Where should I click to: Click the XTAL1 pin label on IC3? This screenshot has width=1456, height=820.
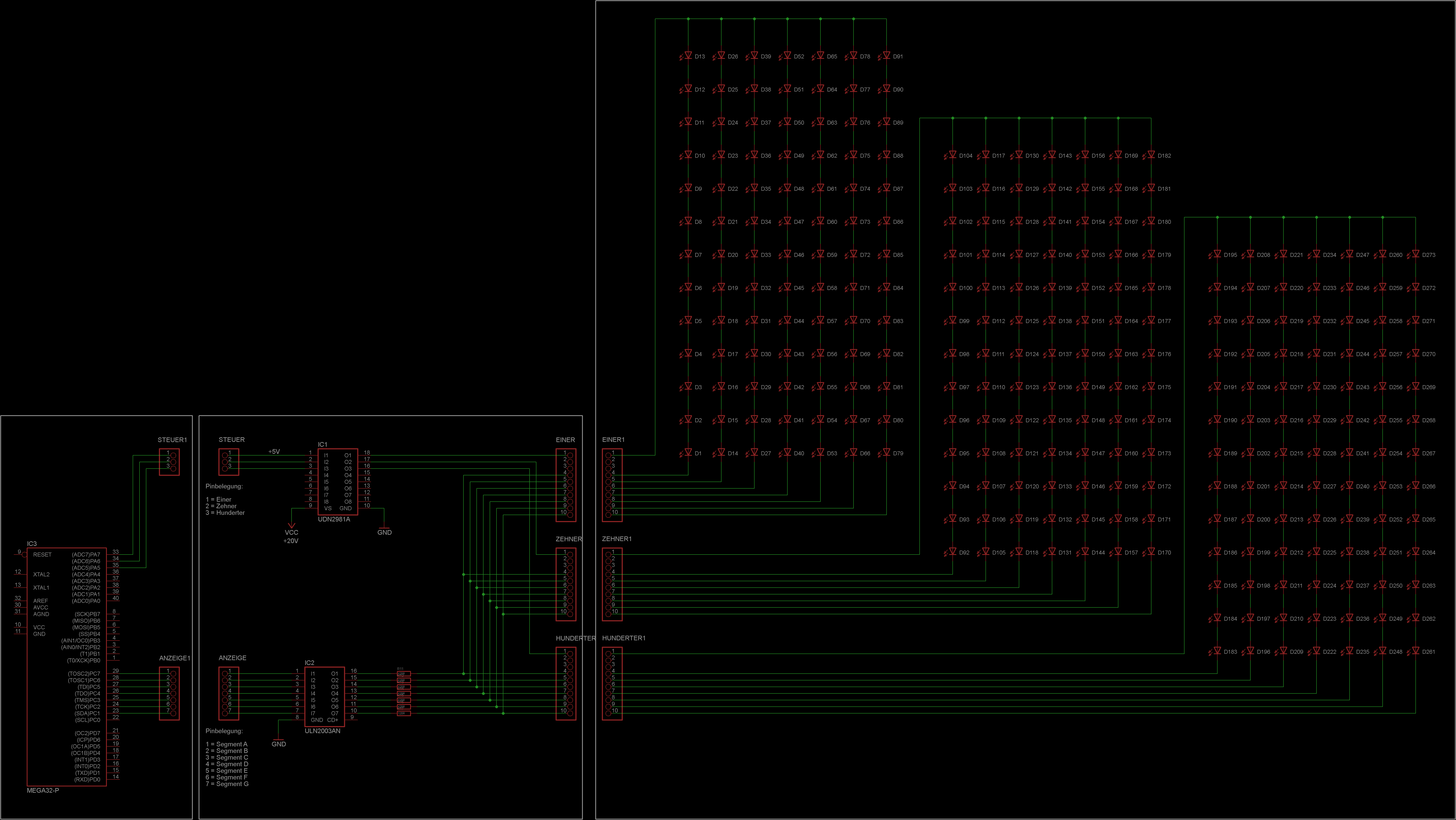pyautogui.click(x=41, y=588)
